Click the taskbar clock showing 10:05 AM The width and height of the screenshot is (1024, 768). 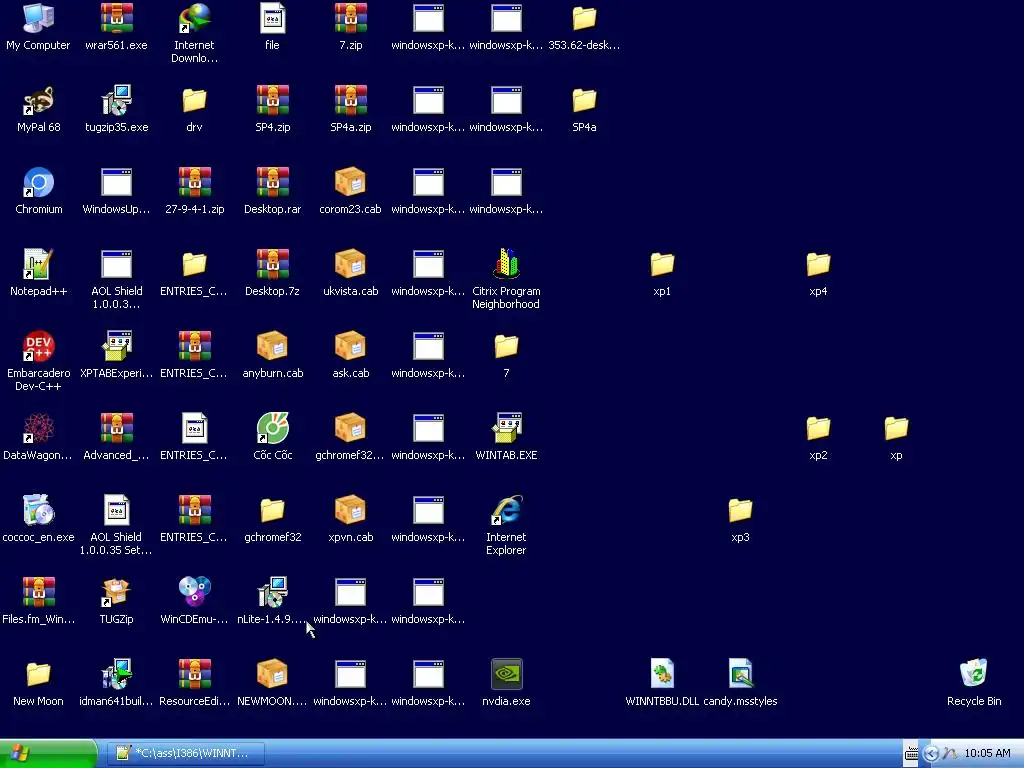click(987, 754)
